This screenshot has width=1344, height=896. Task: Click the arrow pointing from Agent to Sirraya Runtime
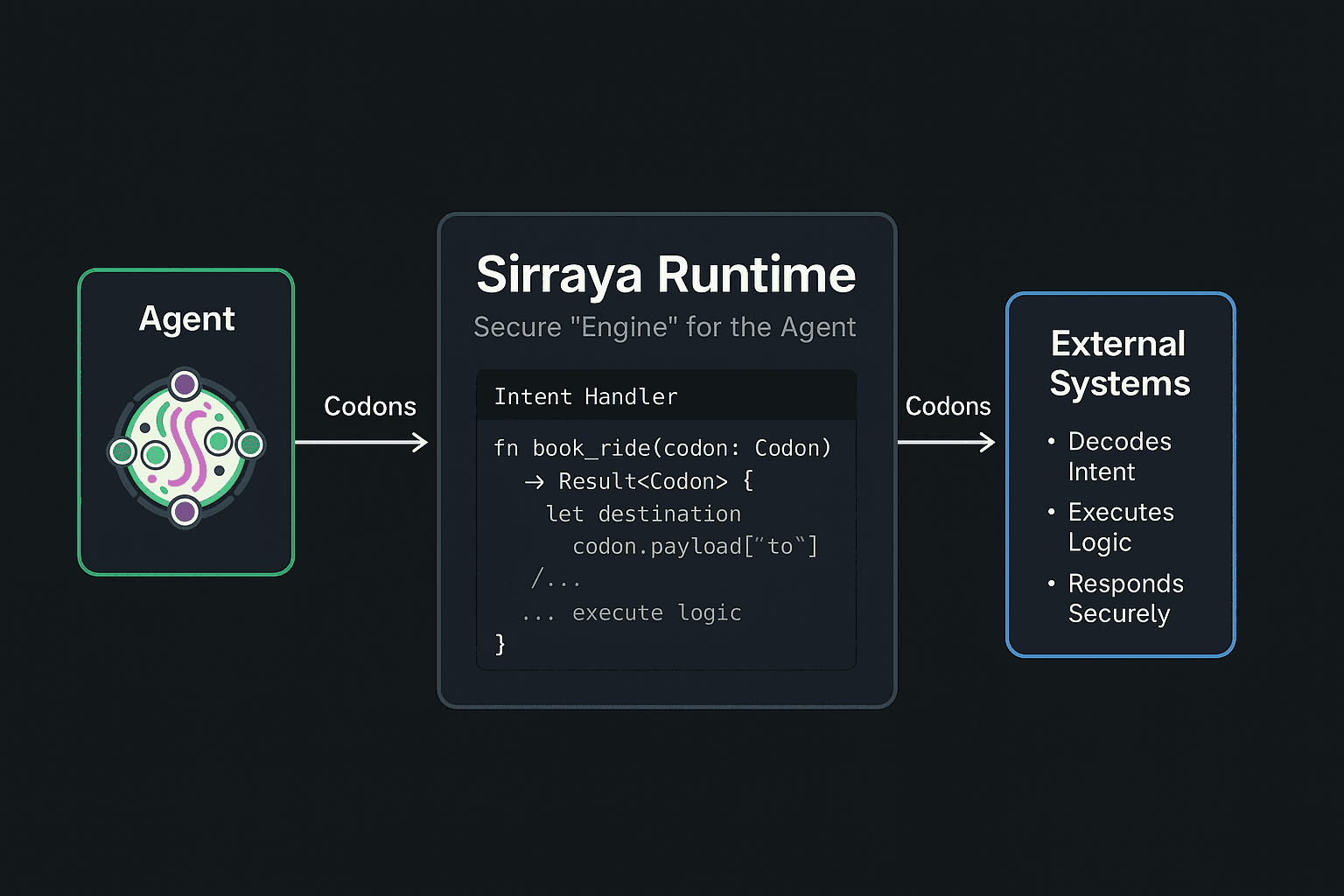pos(367,443)
